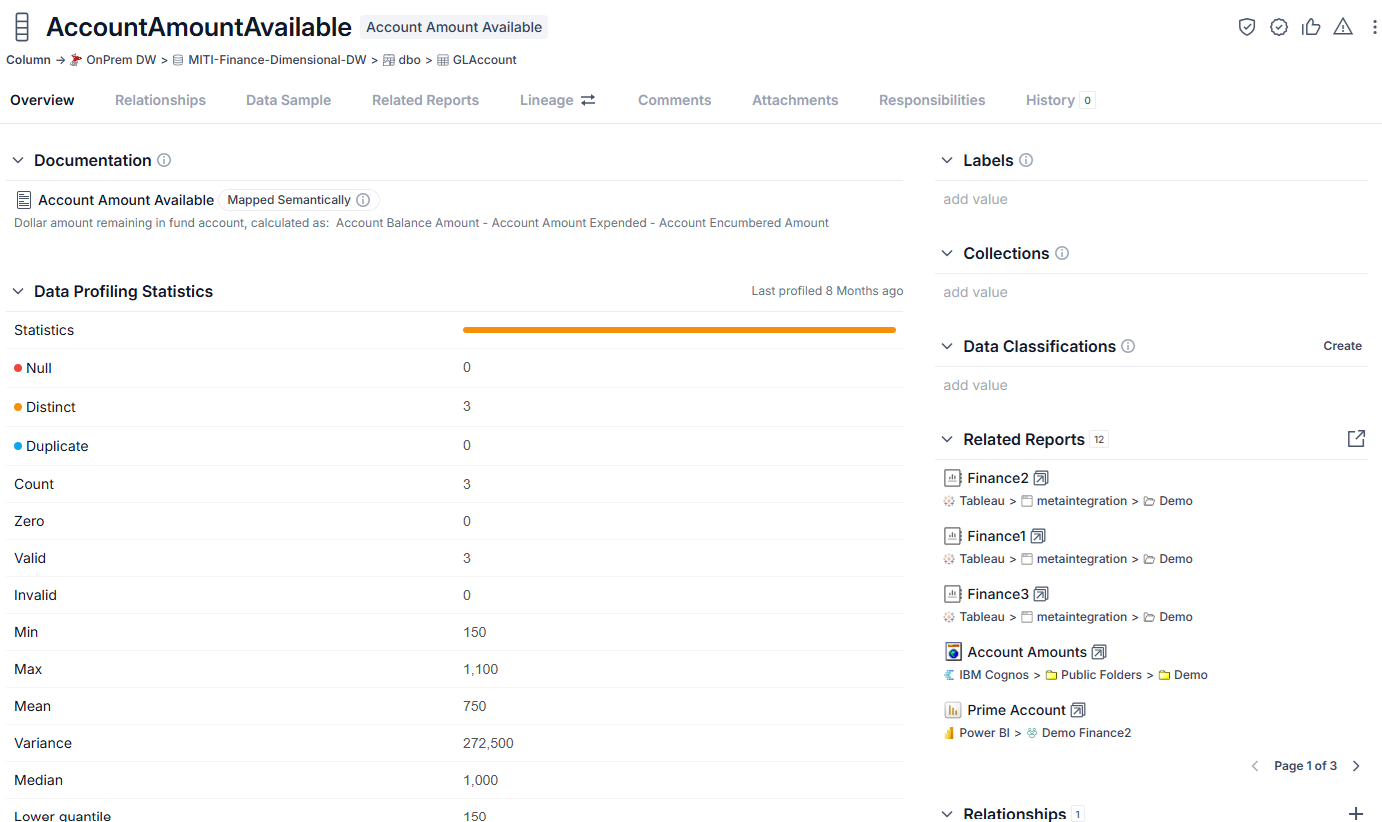Collapse the Data Profiling Statistics section

pyautogui.click(x=18, y=291)
